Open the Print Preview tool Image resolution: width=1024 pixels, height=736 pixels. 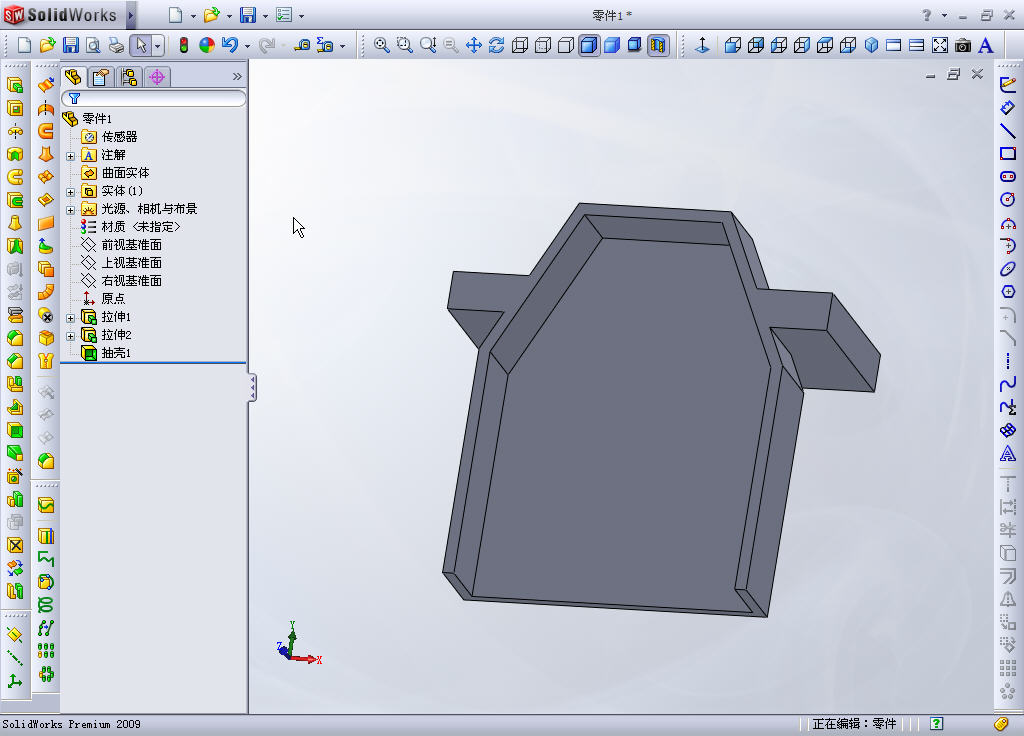[93, 45]
